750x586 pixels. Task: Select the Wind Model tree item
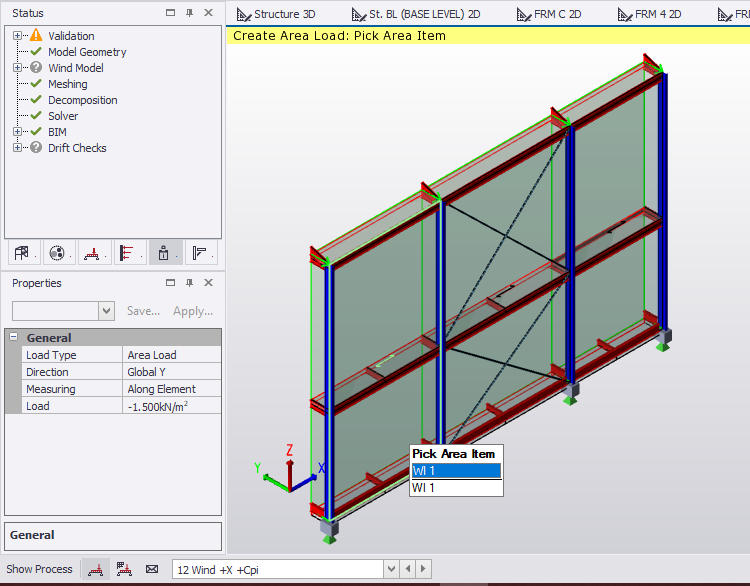tap(76, 68)
